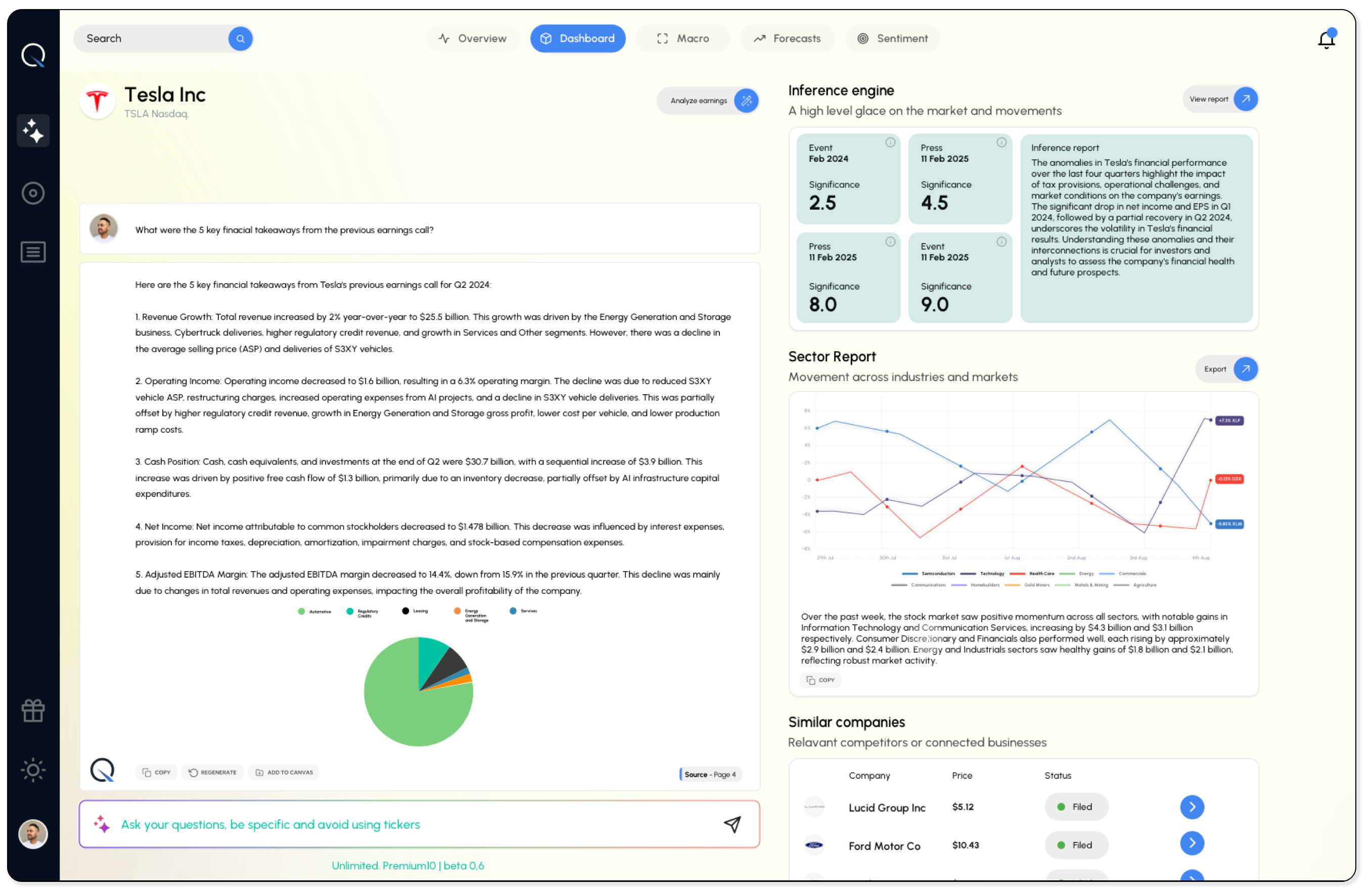Image resolution: width=1372 pixels, height=891 pixels.
Task: Toggle Technology series in chart legend
Action: coord(983,574)
